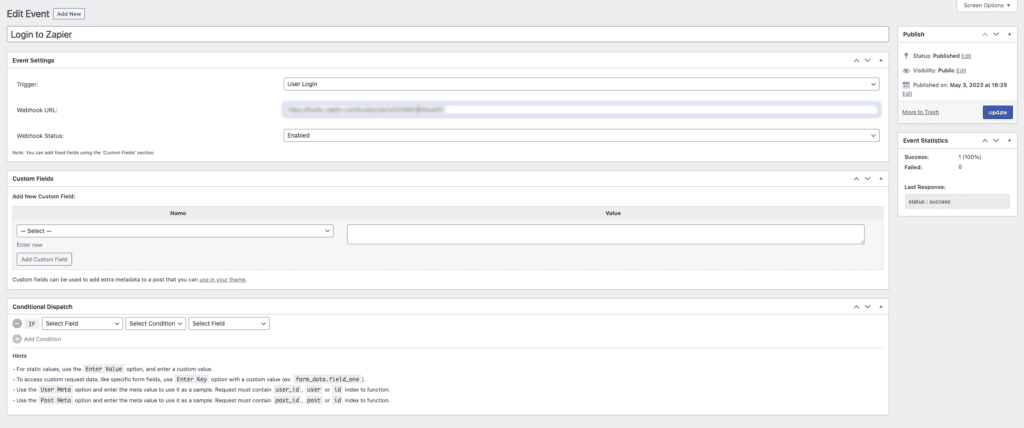
Task: Click the Success 1 (100%) value
Action: pyautogui.click(x=970, y=157)
